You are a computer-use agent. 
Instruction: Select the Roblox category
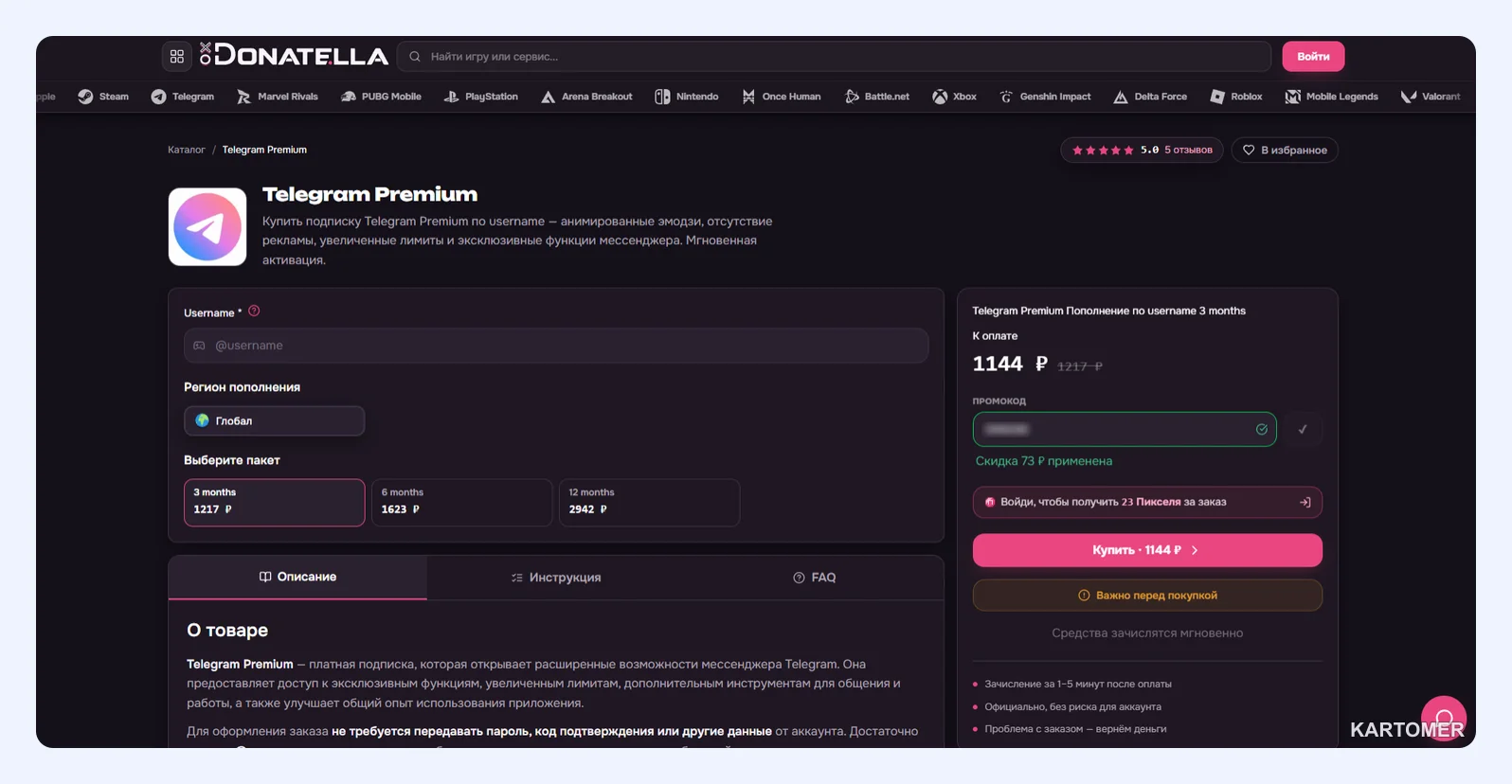(x=1236, y=97)
